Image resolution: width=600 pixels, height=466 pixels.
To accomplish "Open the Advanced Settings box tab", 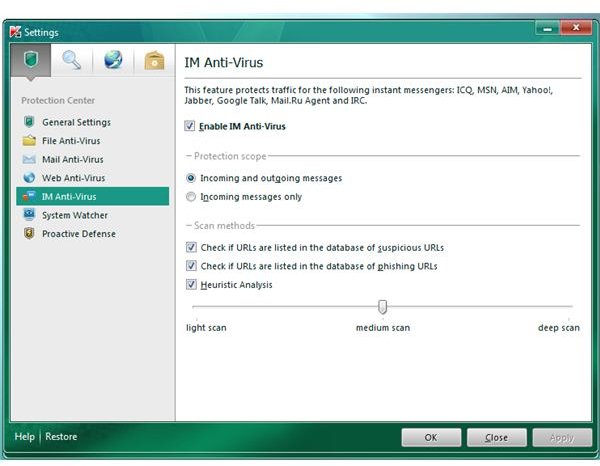I will tap(154, 60).
